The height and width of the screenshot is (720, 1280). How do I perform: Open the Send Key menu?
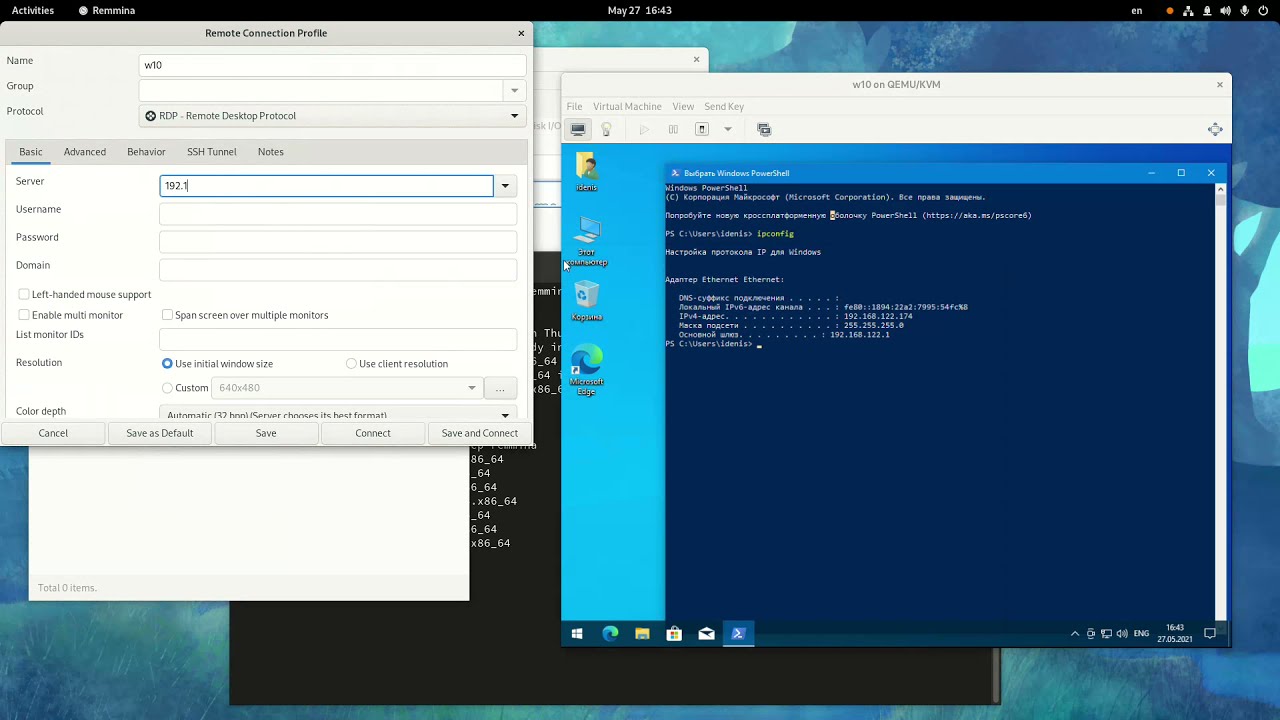724,106
